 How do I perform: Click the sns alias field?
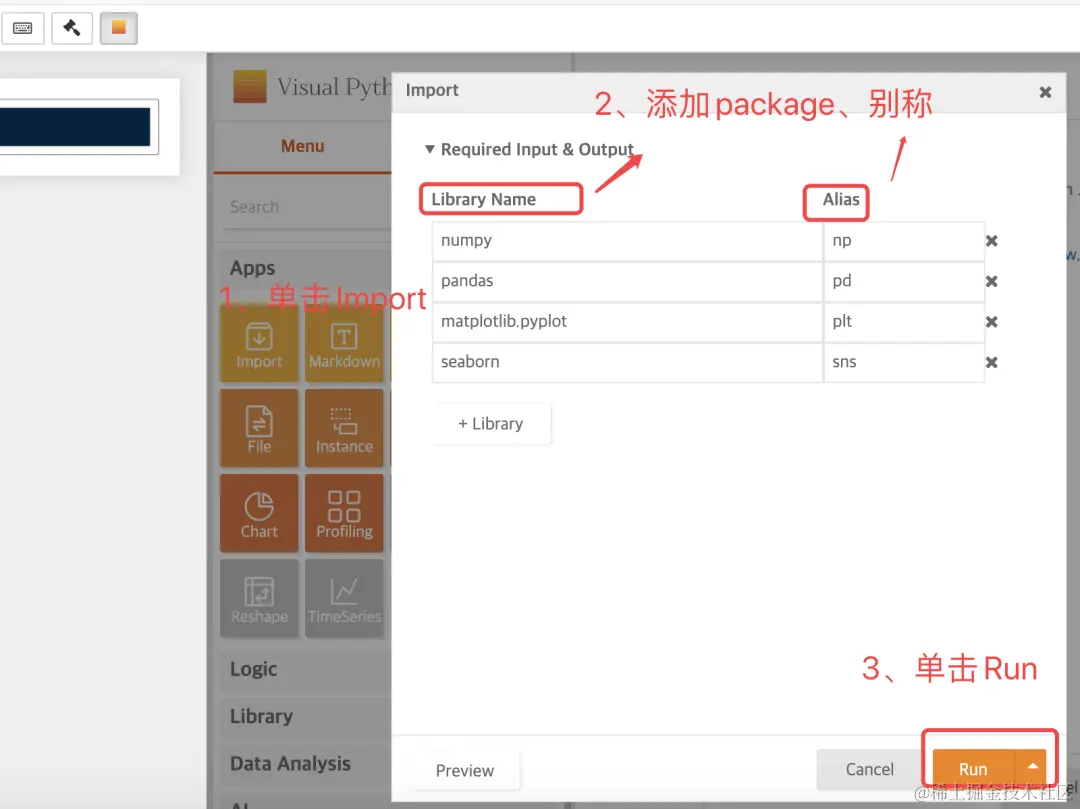(904, 362)
